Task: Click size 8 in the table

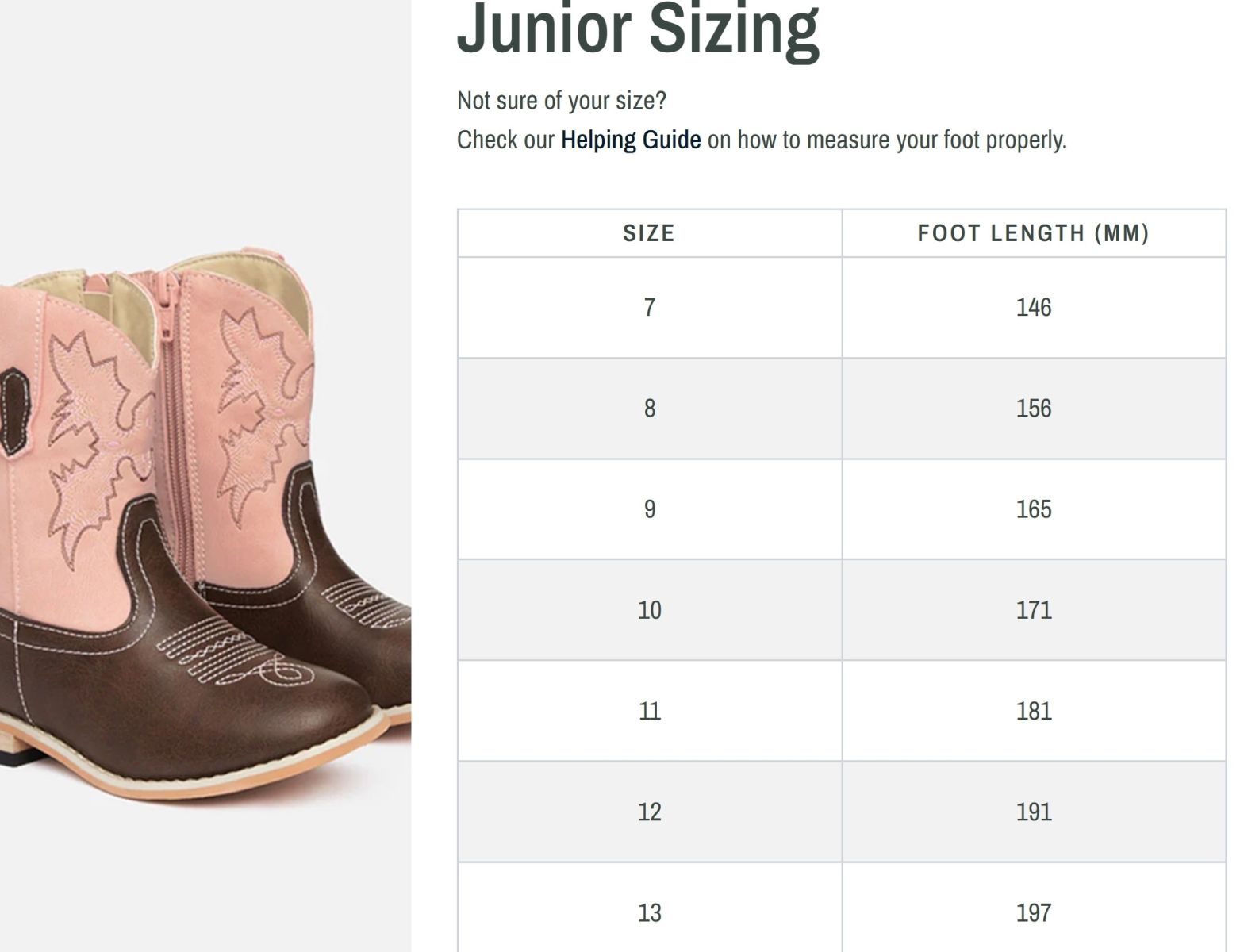Action: 649,408
